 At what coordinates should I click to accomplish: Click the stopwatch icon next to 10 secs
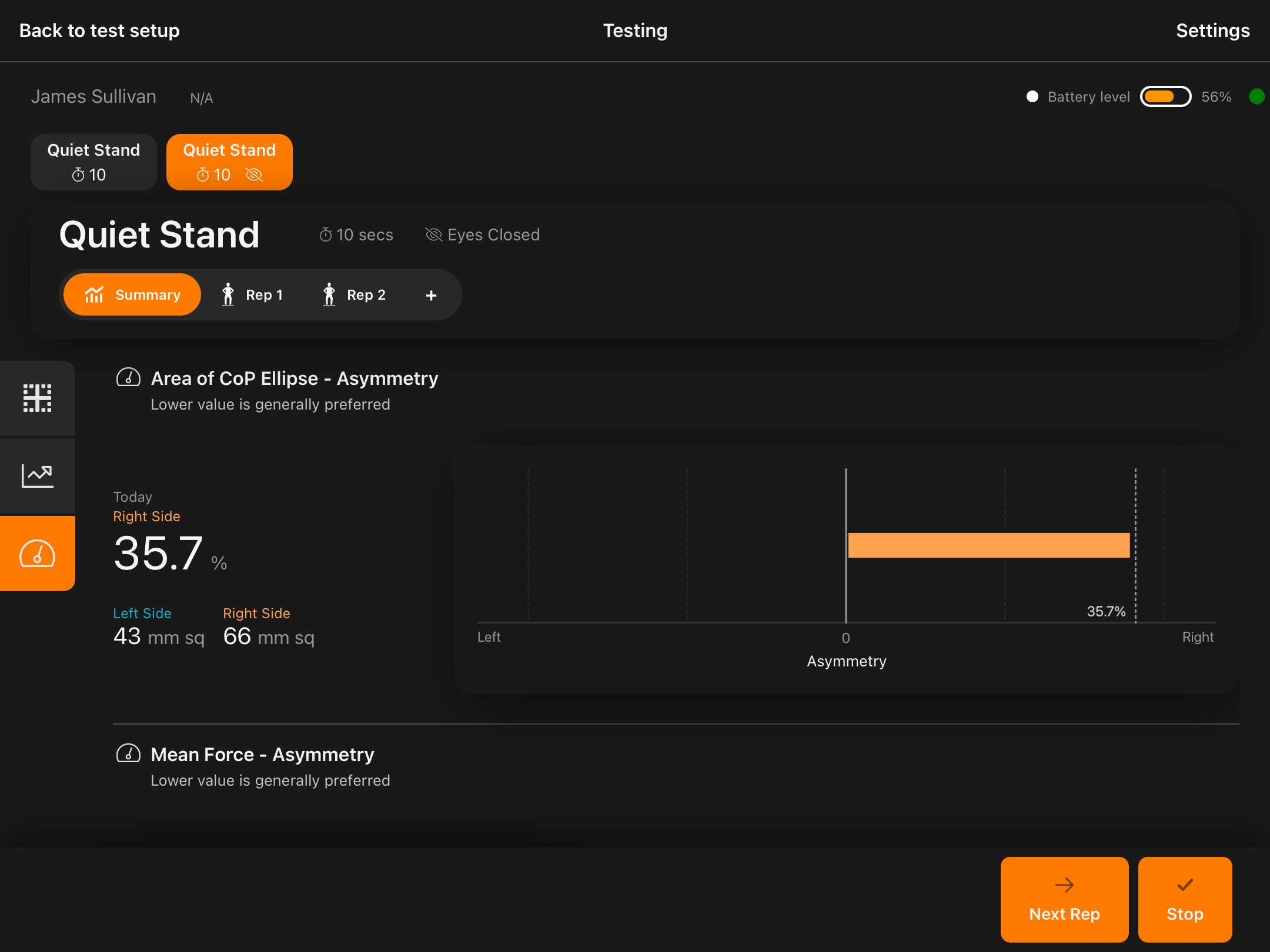[x=326, y=234]
